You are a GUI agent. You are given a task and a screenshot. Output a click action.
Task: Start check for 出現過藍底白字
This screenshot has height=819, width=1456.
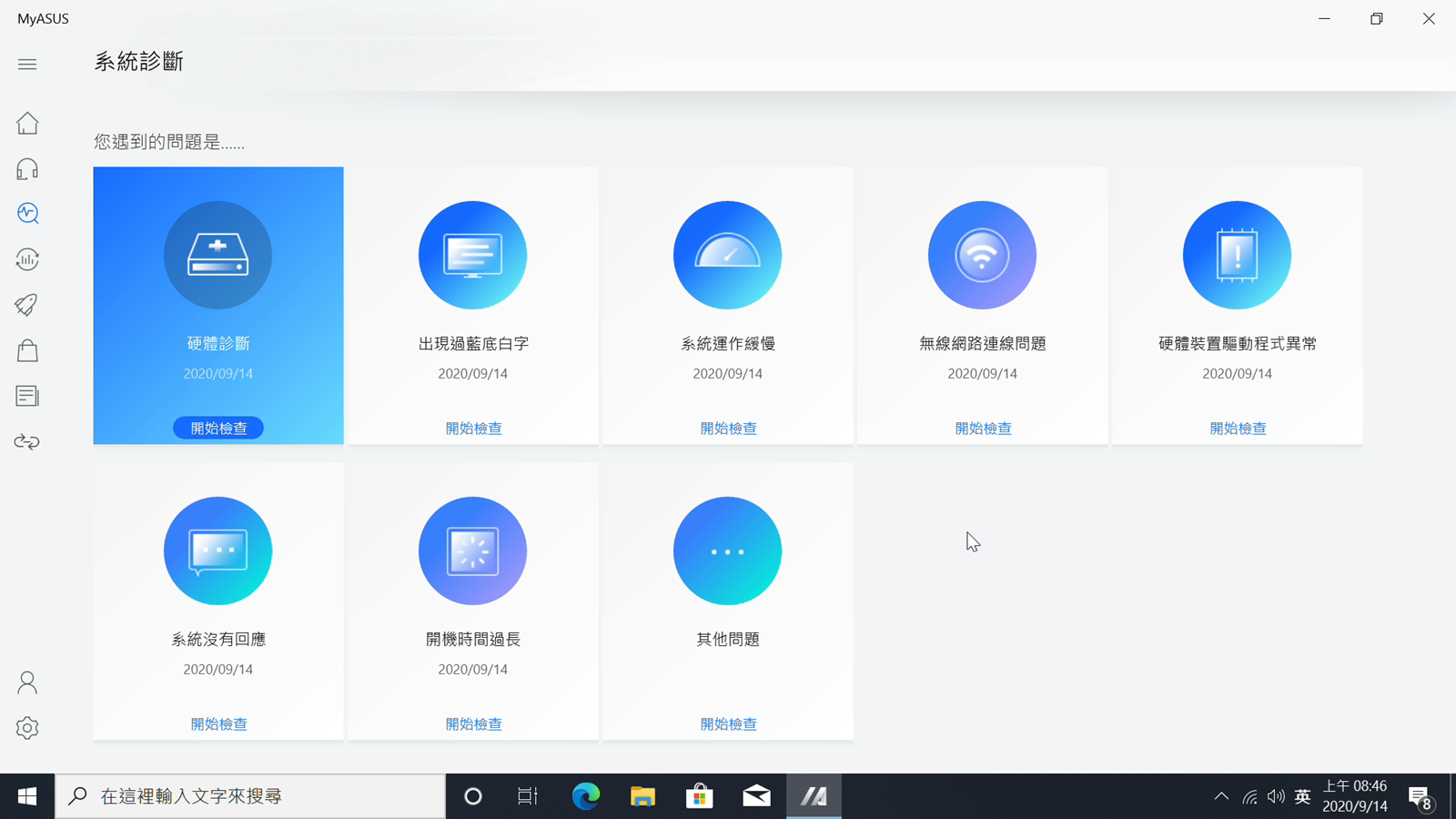pos(473,428)
